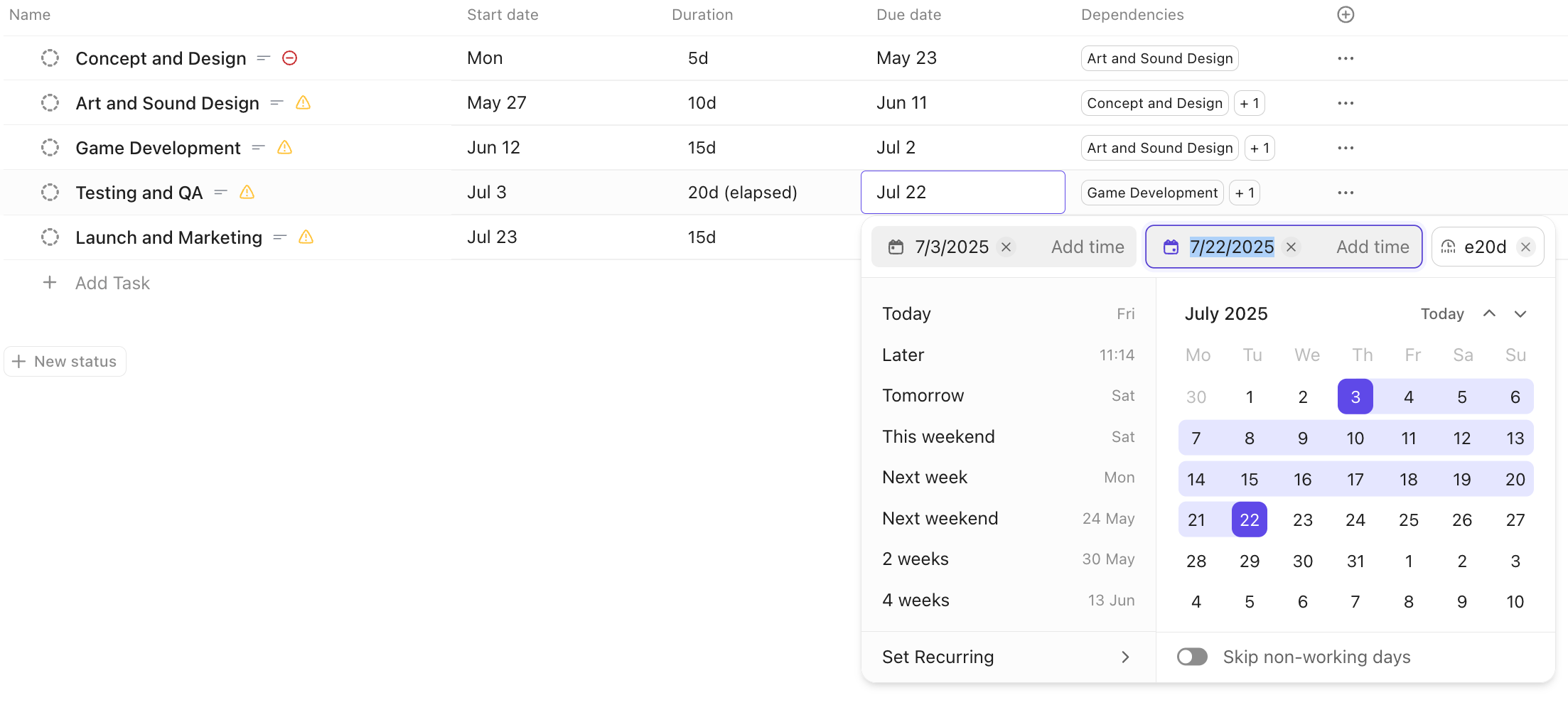
Task: Click the Art and Sound Design dependency tag on Concept row
Action: point(1159,59)
